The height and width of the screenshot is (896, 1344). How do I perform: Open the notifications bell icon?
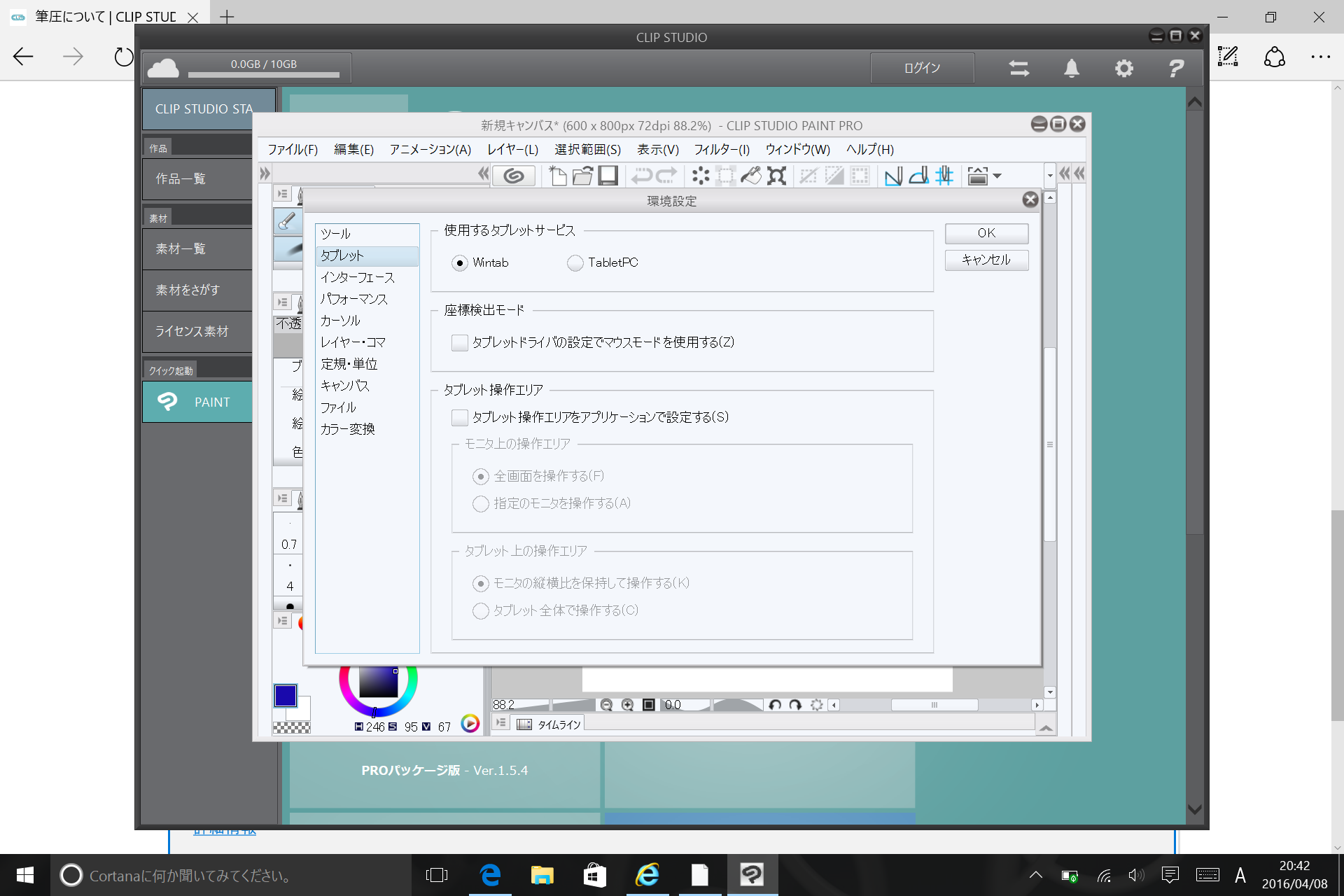1071,69
